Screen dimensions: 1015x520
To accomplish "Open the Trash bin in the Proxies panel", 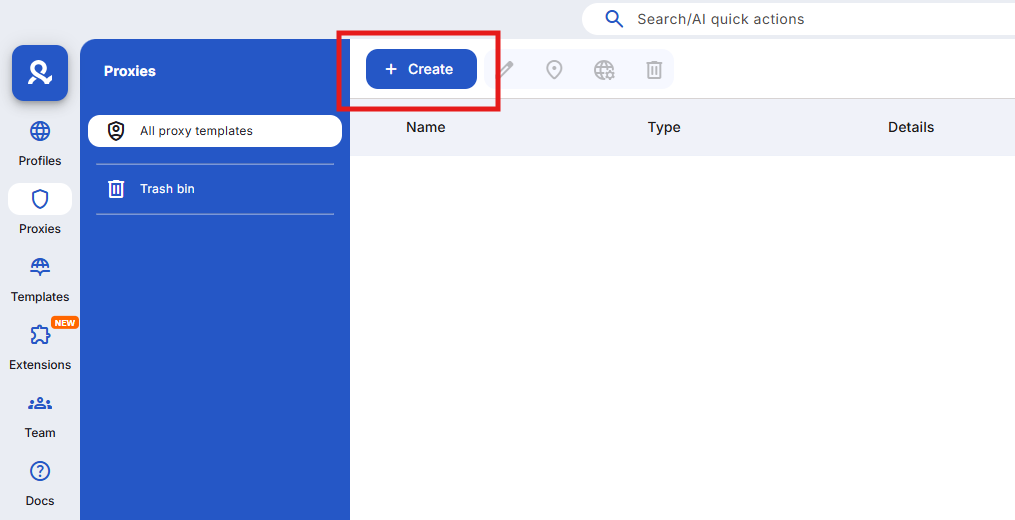I will tap(166, 189).
